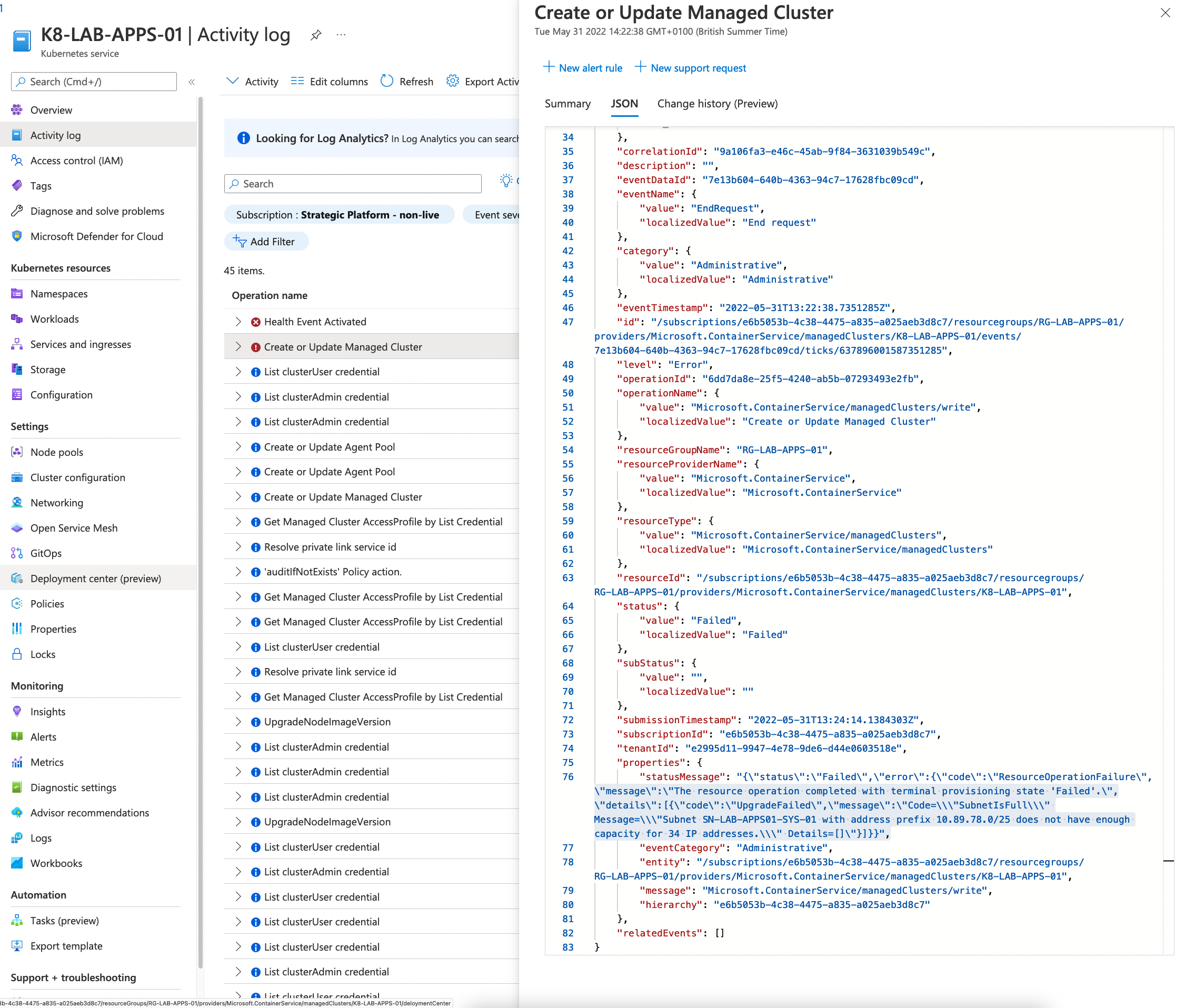Open the Open Service Mesh icon
This screenshot has height=1008, width=1185.
tap(17, 527)
